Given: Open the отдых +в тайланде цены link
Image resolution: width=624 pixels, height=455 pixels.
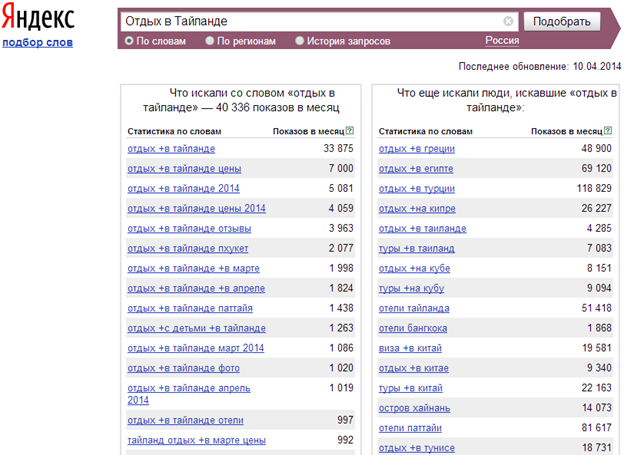Looking at the screenshot, I should pyautogui.click(x=184, y=169).
